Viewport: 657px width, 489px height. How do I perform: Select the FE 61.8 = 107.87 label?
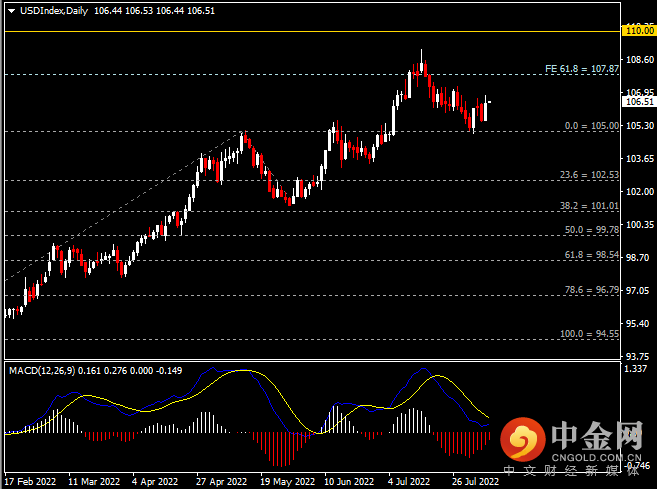582,69
